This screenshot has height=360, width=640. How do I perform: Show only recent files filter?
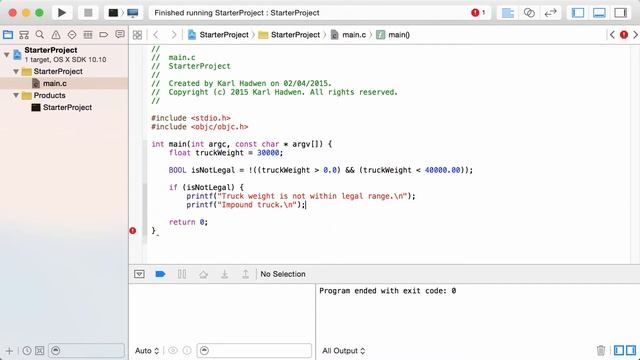[27, 351]
